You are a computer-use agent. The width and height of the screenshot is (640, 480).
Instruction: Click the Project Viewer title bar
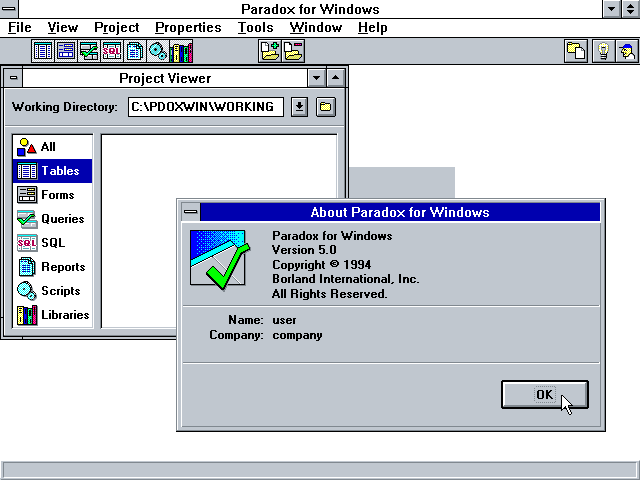[165, 78]
